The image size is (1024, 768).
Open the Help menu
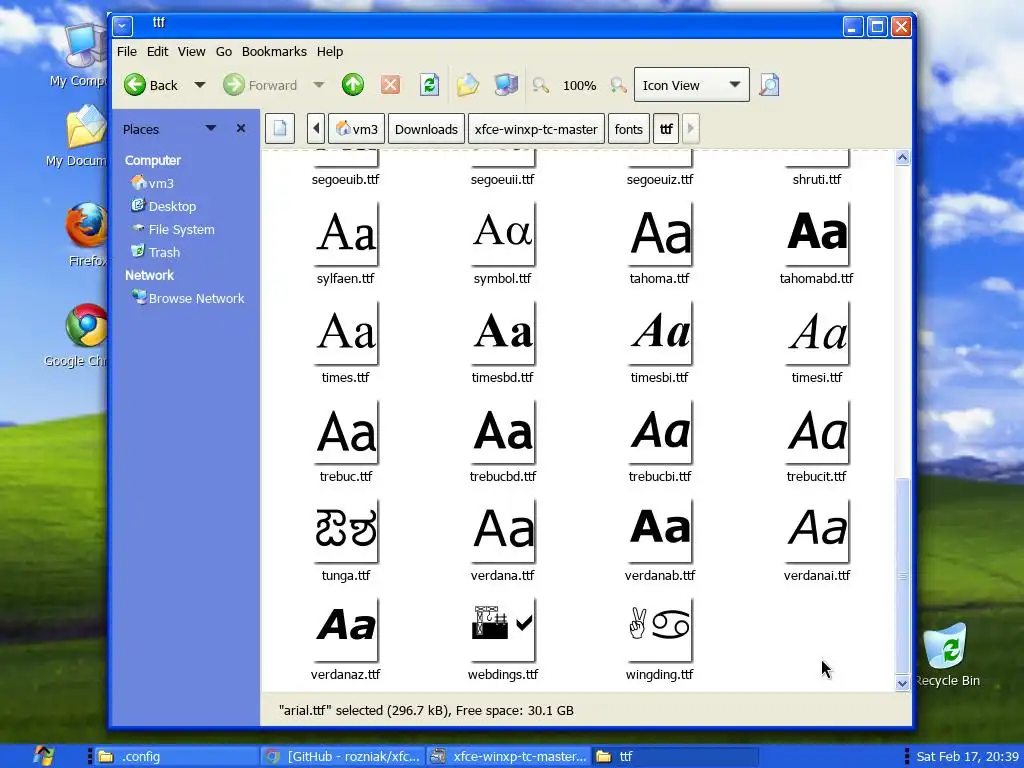330,52
